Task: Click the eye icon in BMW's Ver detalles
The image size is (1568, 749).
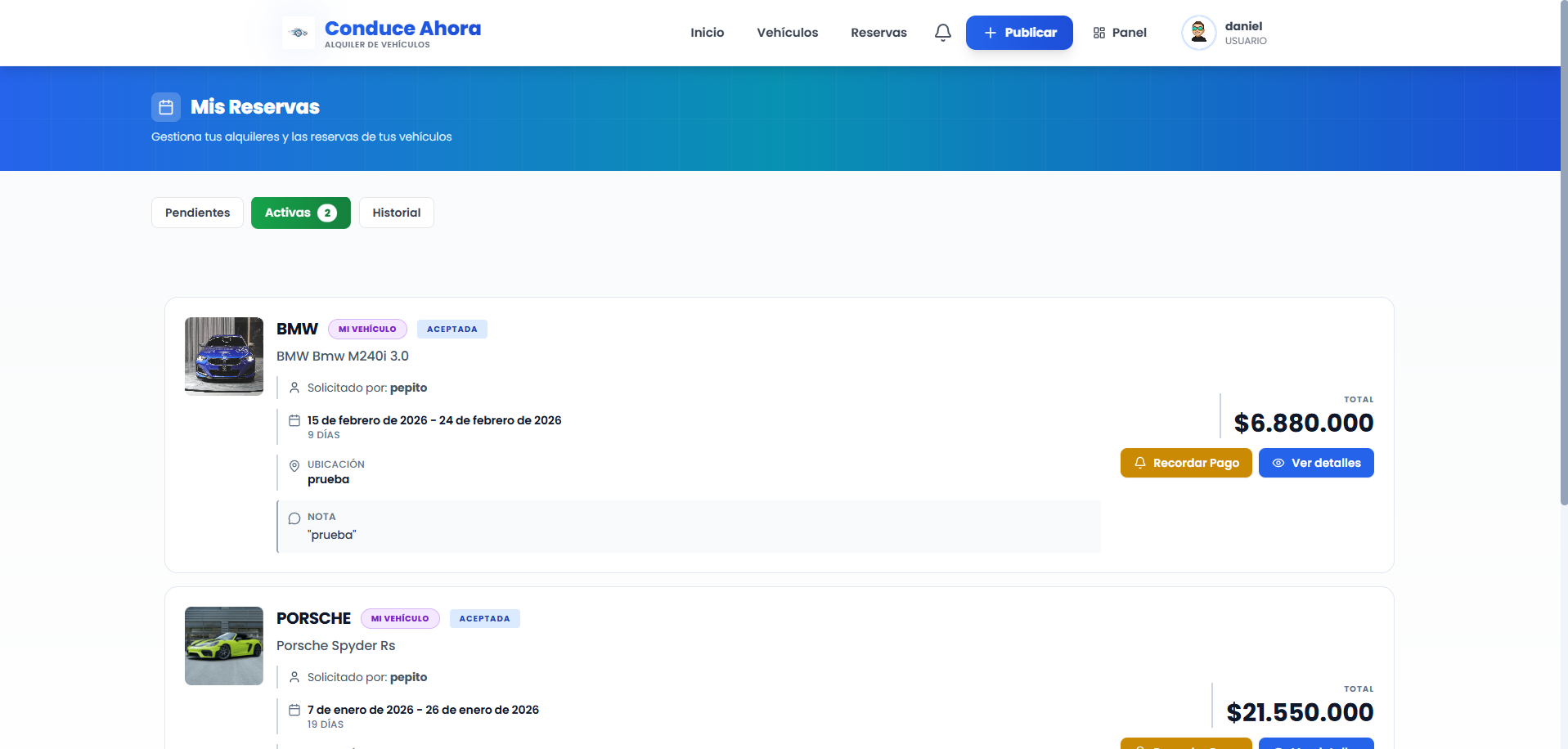Action: click(x=1278, y=463)
